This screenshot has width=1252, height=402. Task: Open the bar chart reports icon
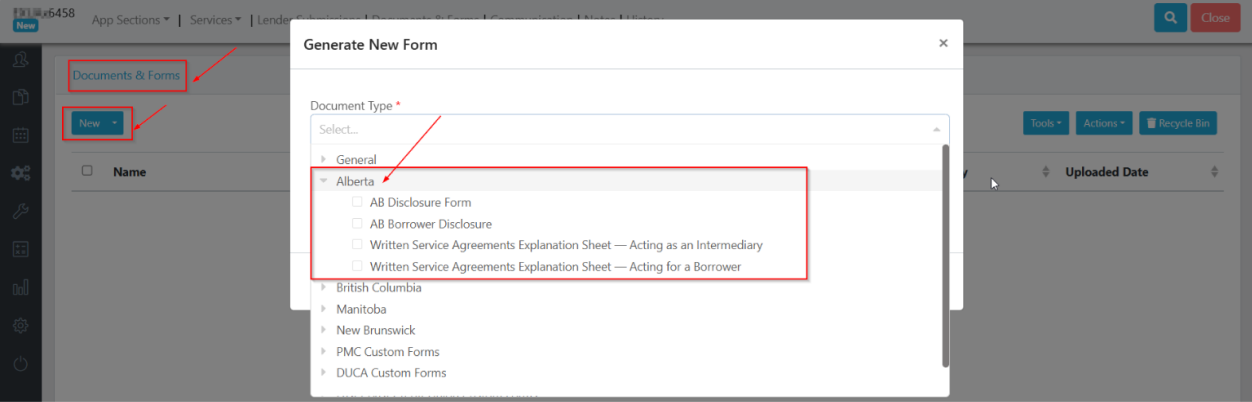20,288
